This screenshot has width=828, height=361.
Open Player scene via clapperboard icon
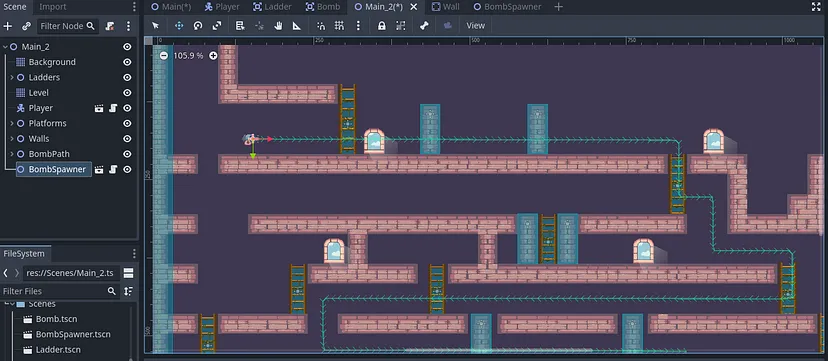(99, 108)
